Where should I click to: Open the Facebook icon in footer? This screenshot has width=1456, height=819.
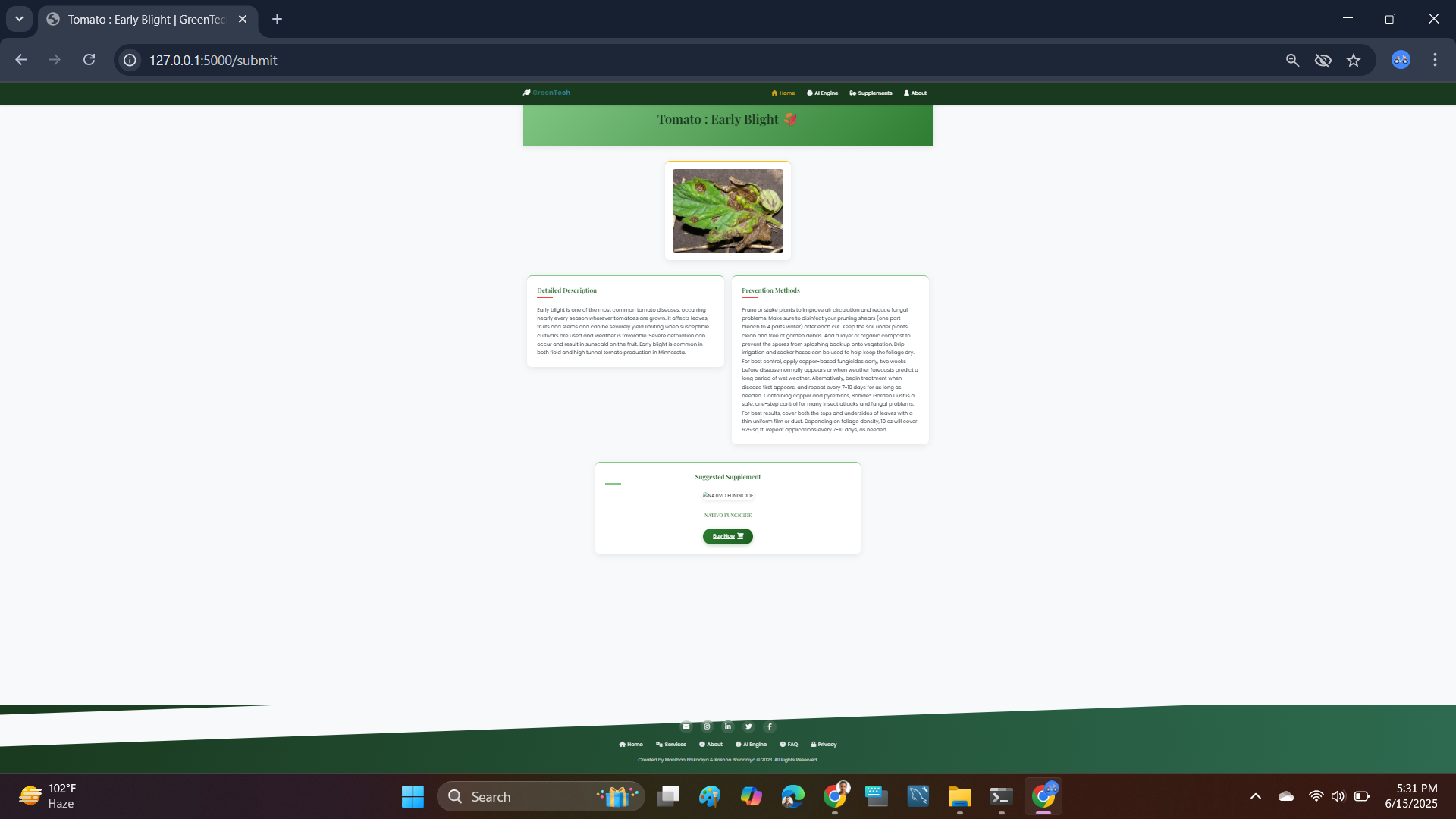pyautogui.click(x=769, y=726)
